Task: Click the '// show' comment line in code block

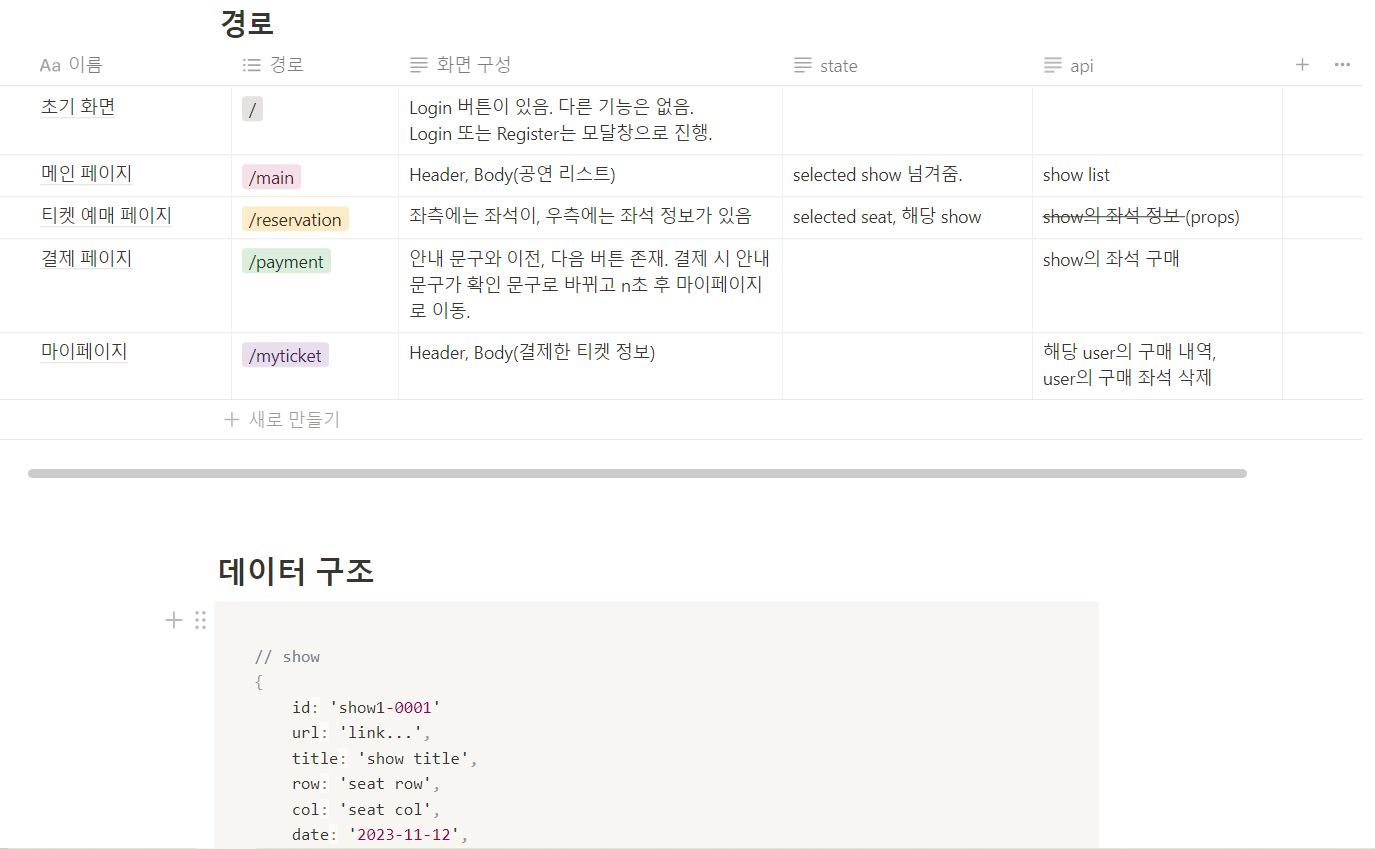Action: point(287,657)
